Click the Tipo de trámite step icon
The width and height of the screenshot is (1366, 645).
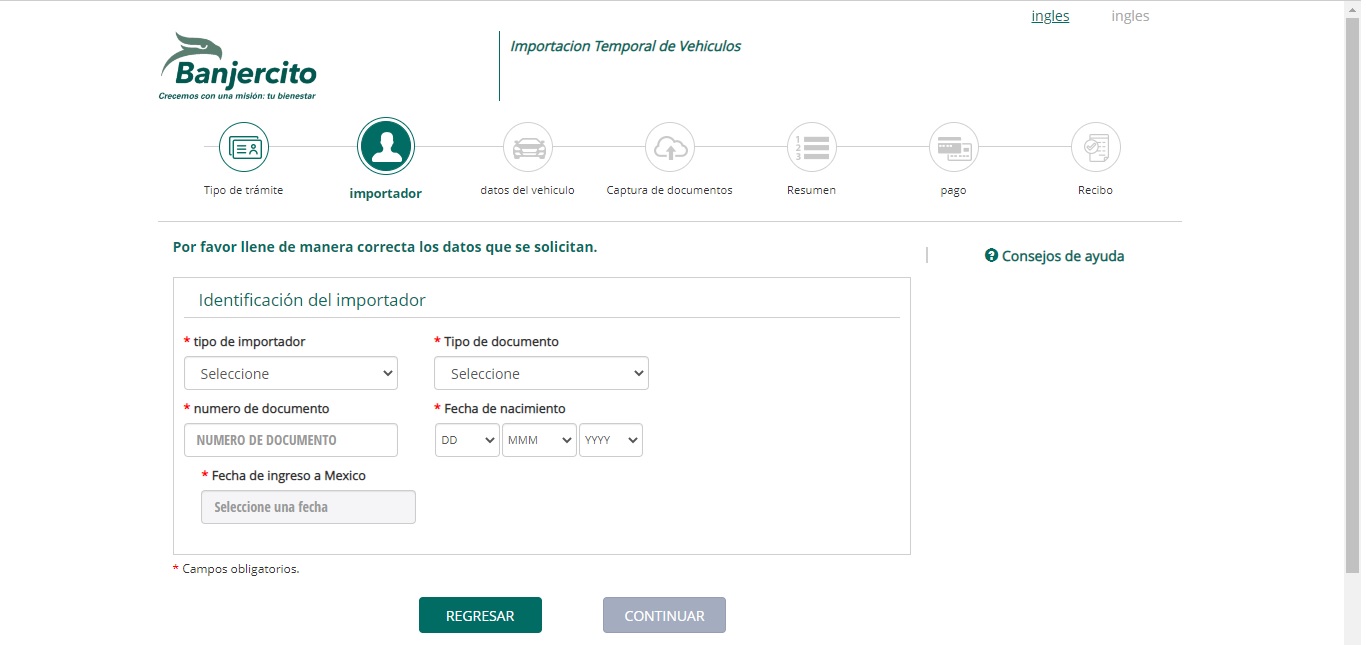point(243,146)
